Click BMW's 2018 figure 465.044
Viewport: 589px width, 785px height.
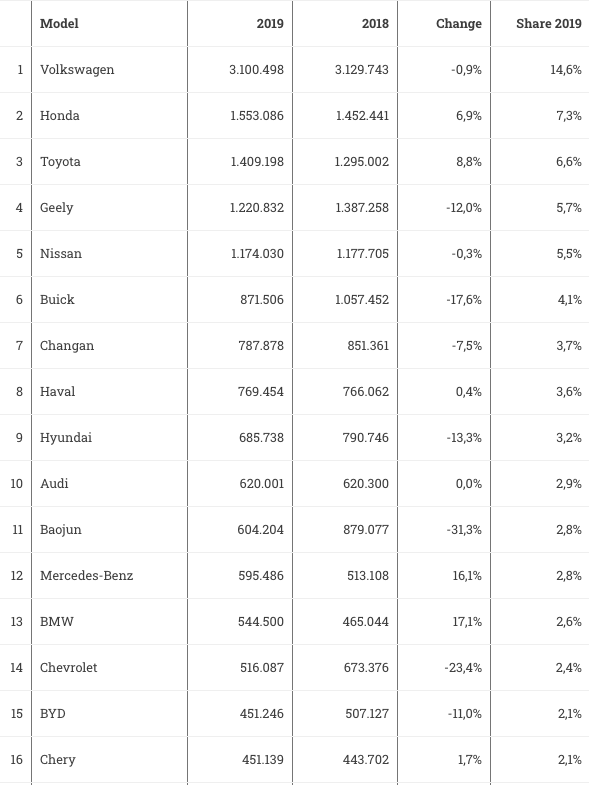pyautogui.click(x=366, y=622)
